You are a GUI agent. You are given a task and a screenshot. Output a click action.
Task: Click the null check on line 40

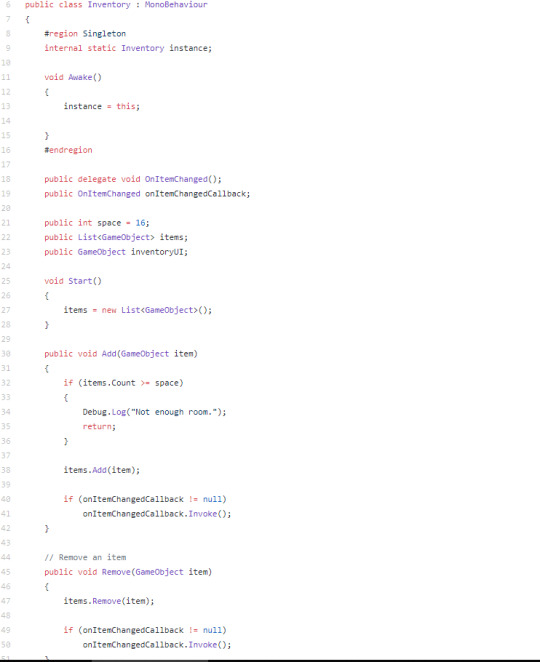click(x=145, y=499)
